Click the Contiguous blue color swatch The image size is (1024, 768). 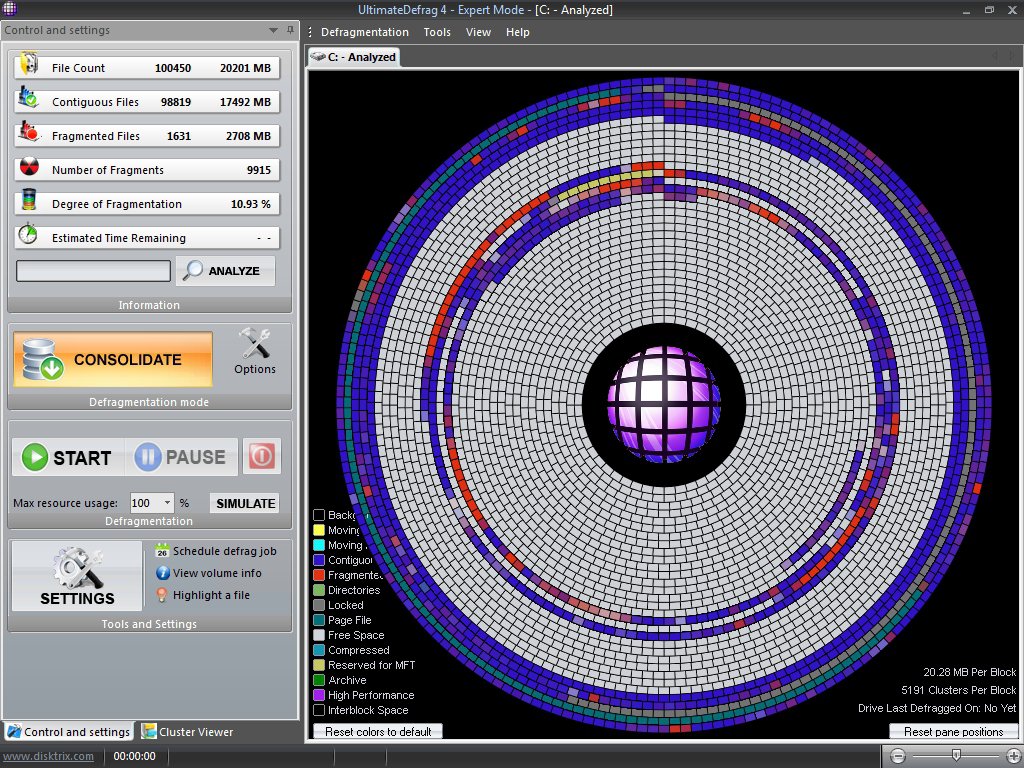(x=319, y=560)
